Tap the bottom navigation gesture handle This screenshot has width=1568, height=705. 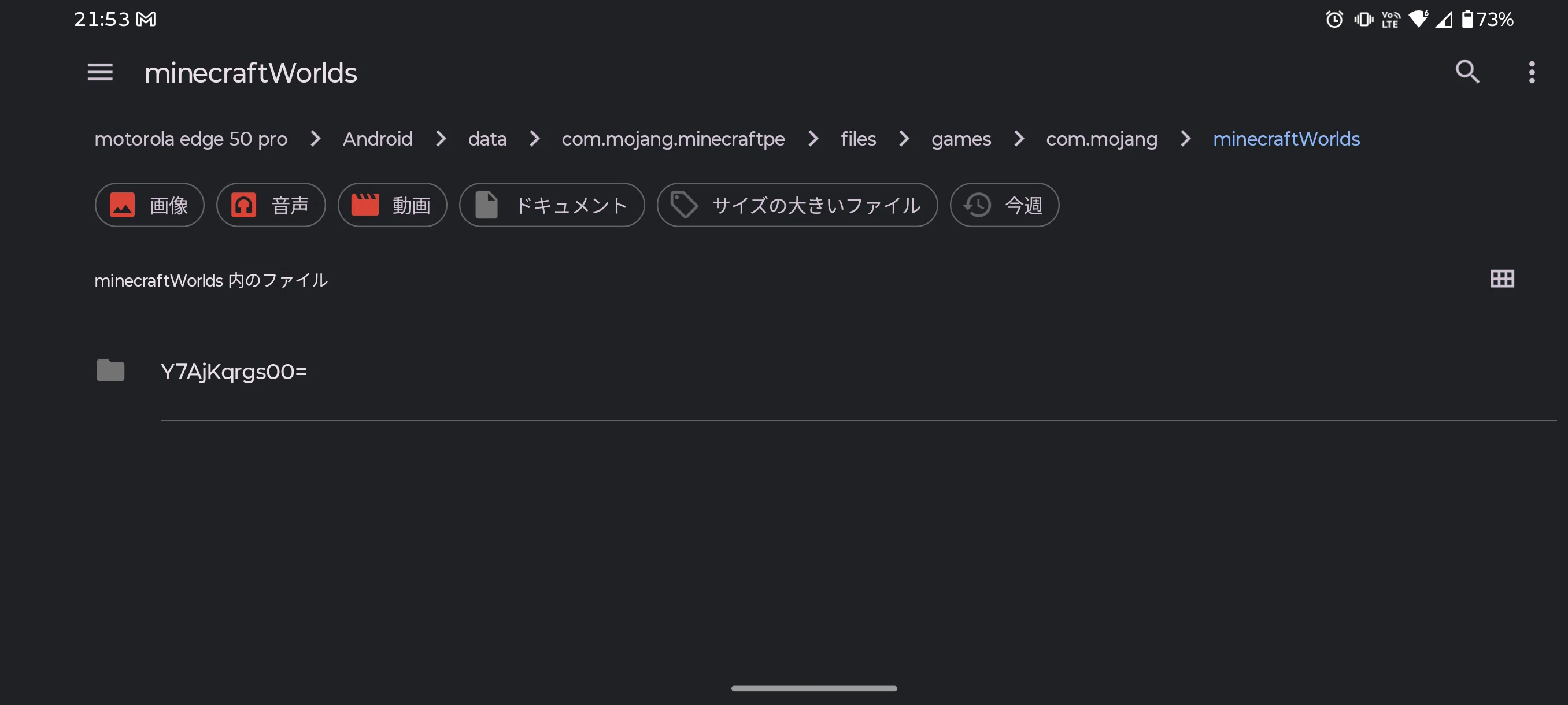click(x=814, y=688)
